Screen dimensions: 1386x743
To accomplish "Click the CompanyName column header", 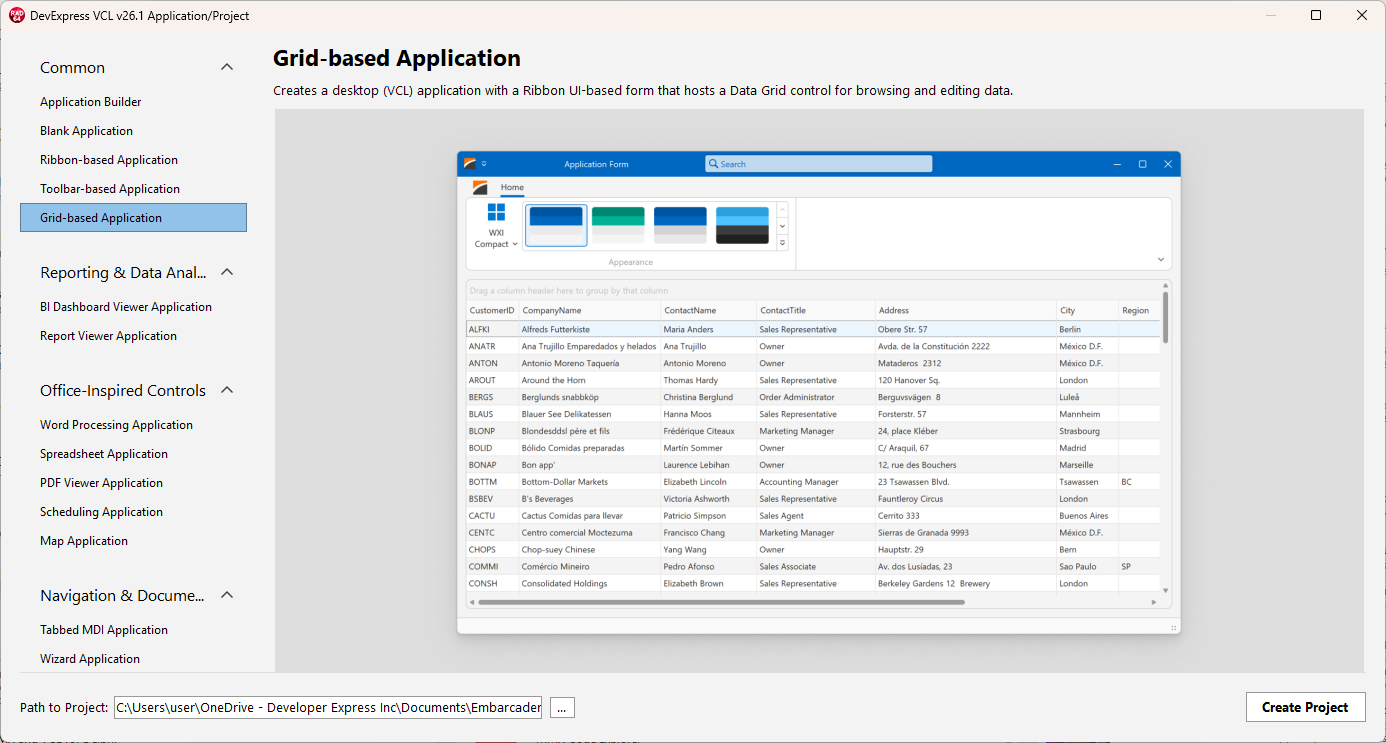I will coord(590,310).
